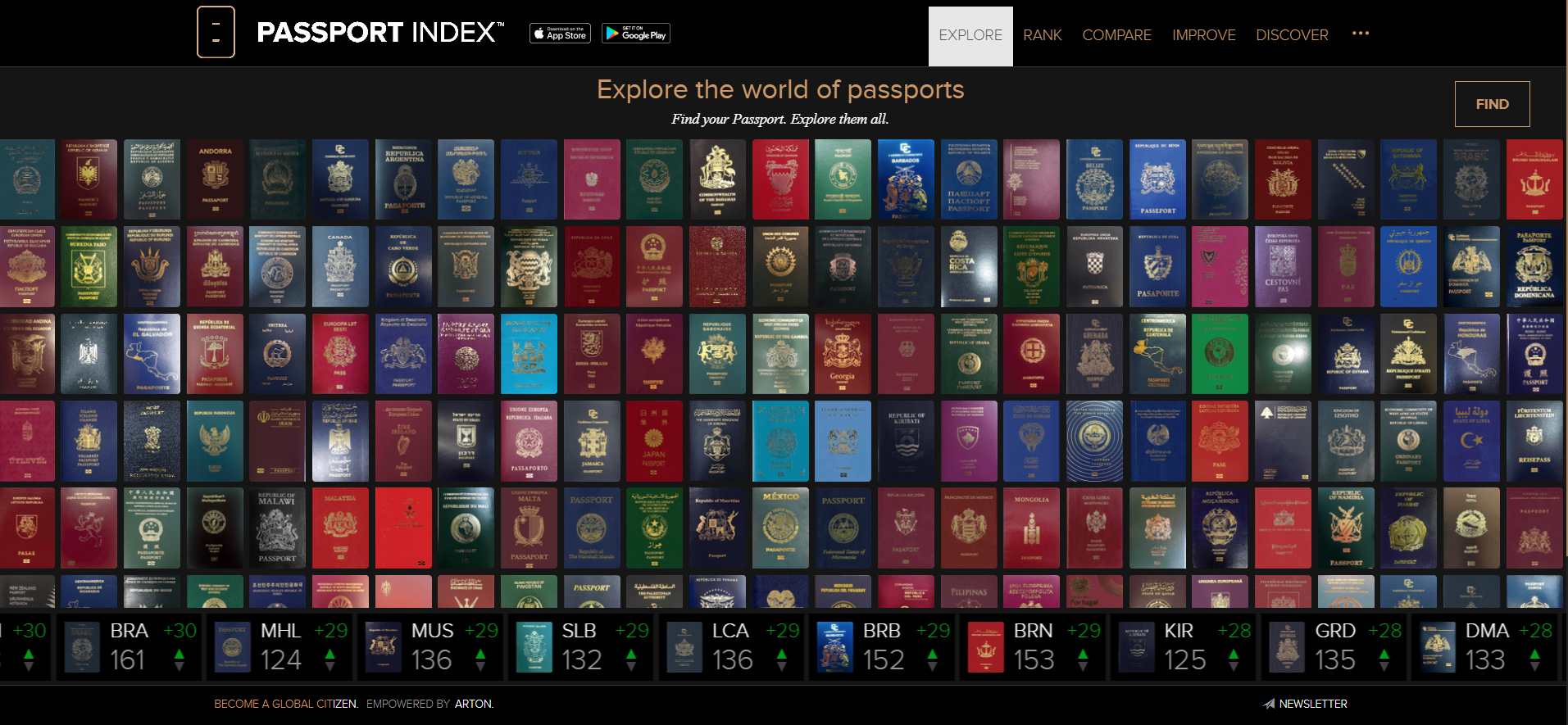Choose the BRN 153 ticker entry
Image resolution: width=1568 pixels, height=725 pixels.
point(1033,646)
